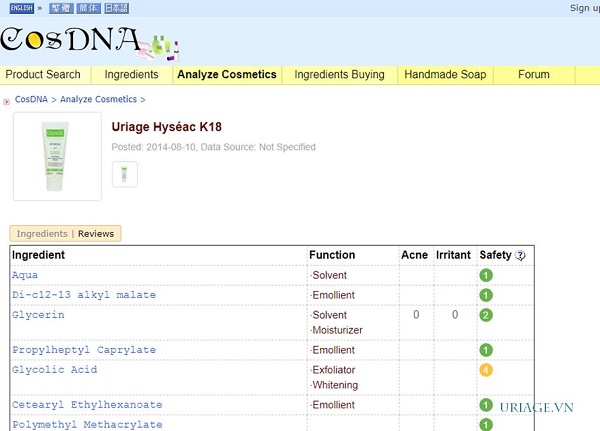Click the small red breadcrumb home icon
The width and height of the screenshot is (600, 431).
coord(7,100)
